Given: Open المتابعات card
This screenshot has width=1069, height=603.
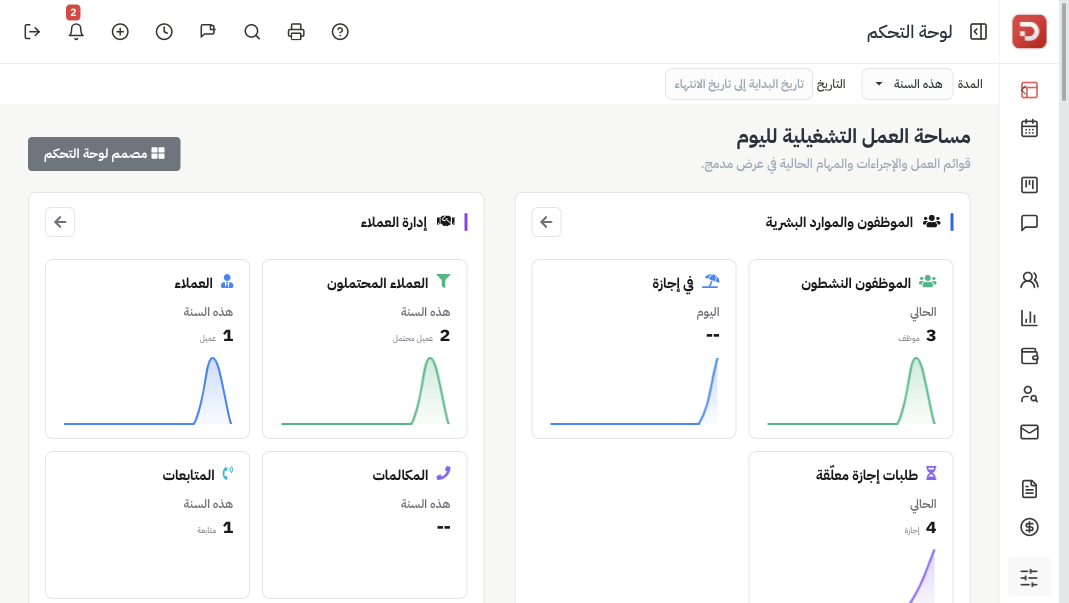Looking at the screenshot, I should click(x=147, y=525).
